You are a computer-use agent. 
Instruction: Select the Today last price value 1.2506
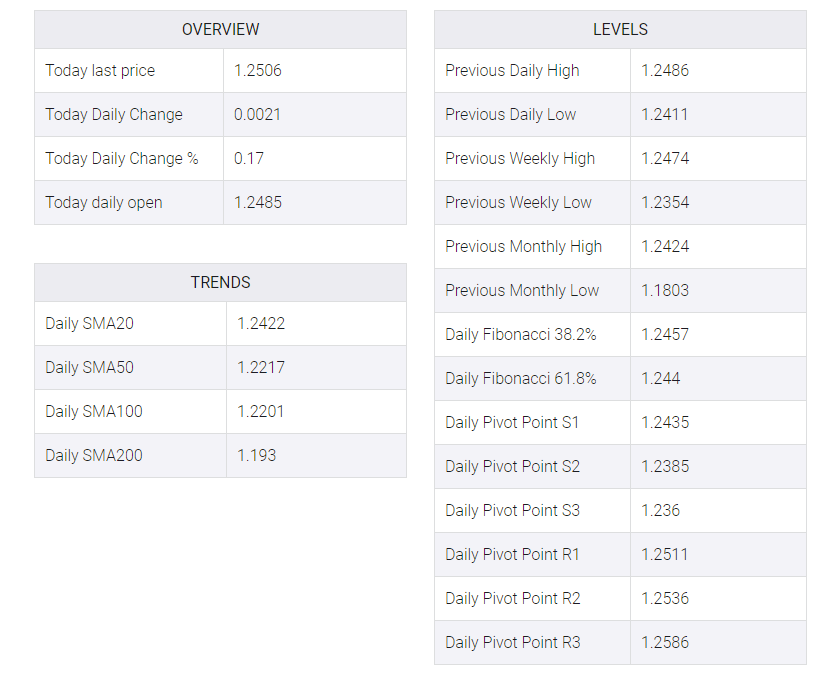(x=258, y=70)
